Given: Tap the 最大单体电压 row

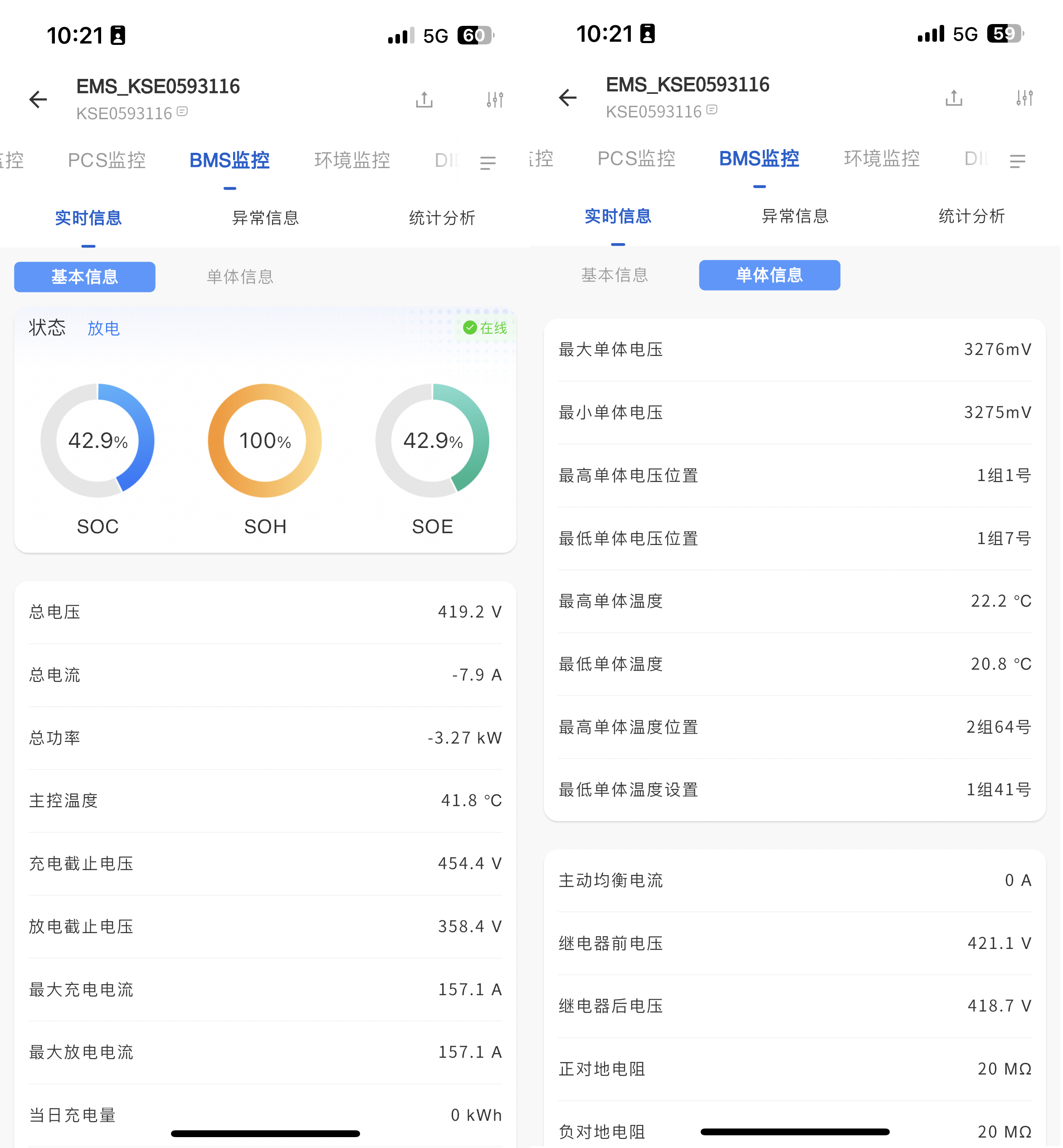Looking at the screenshot, I should 795,350.
